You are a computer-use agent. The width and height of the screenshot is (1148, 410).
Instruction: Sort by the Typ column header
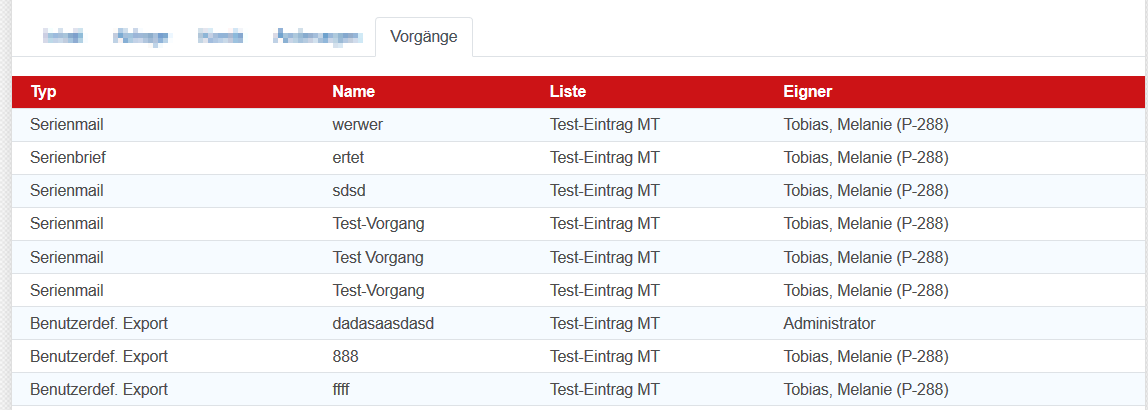click(x=44, y=92)
